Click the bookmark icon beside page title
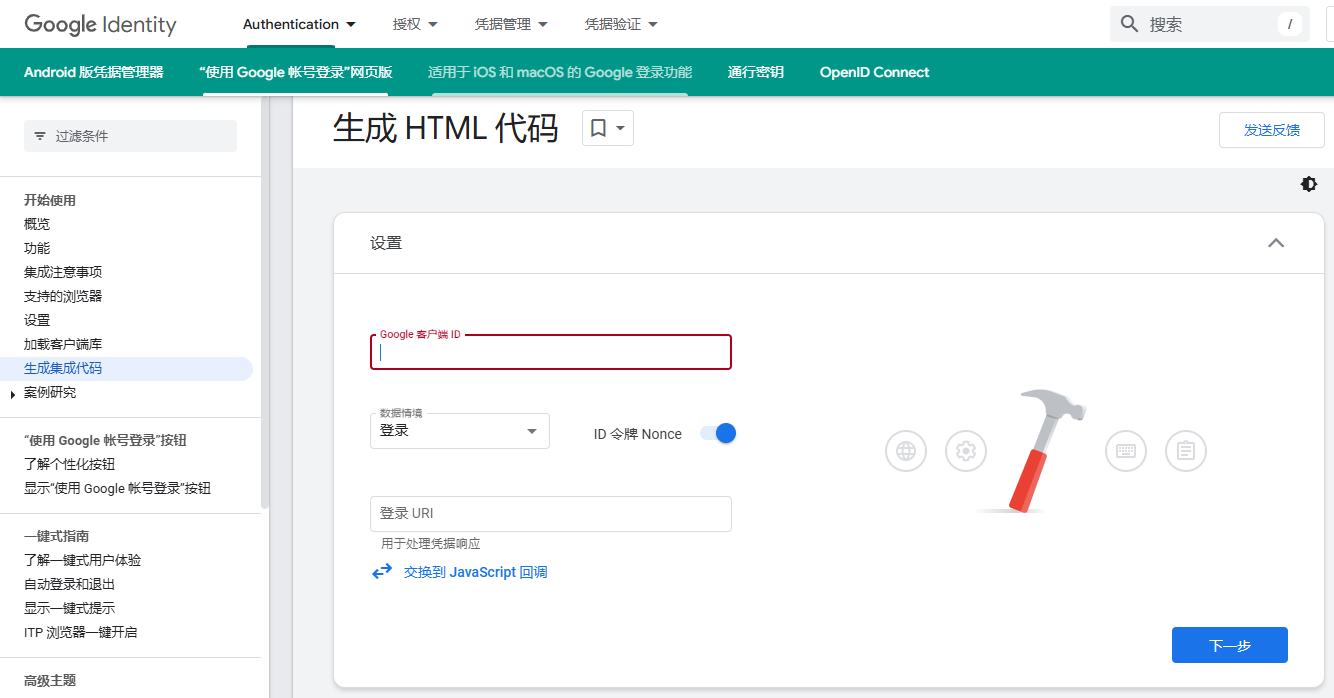The width and height of the screenshot is (1334, 698). point(598,128)
